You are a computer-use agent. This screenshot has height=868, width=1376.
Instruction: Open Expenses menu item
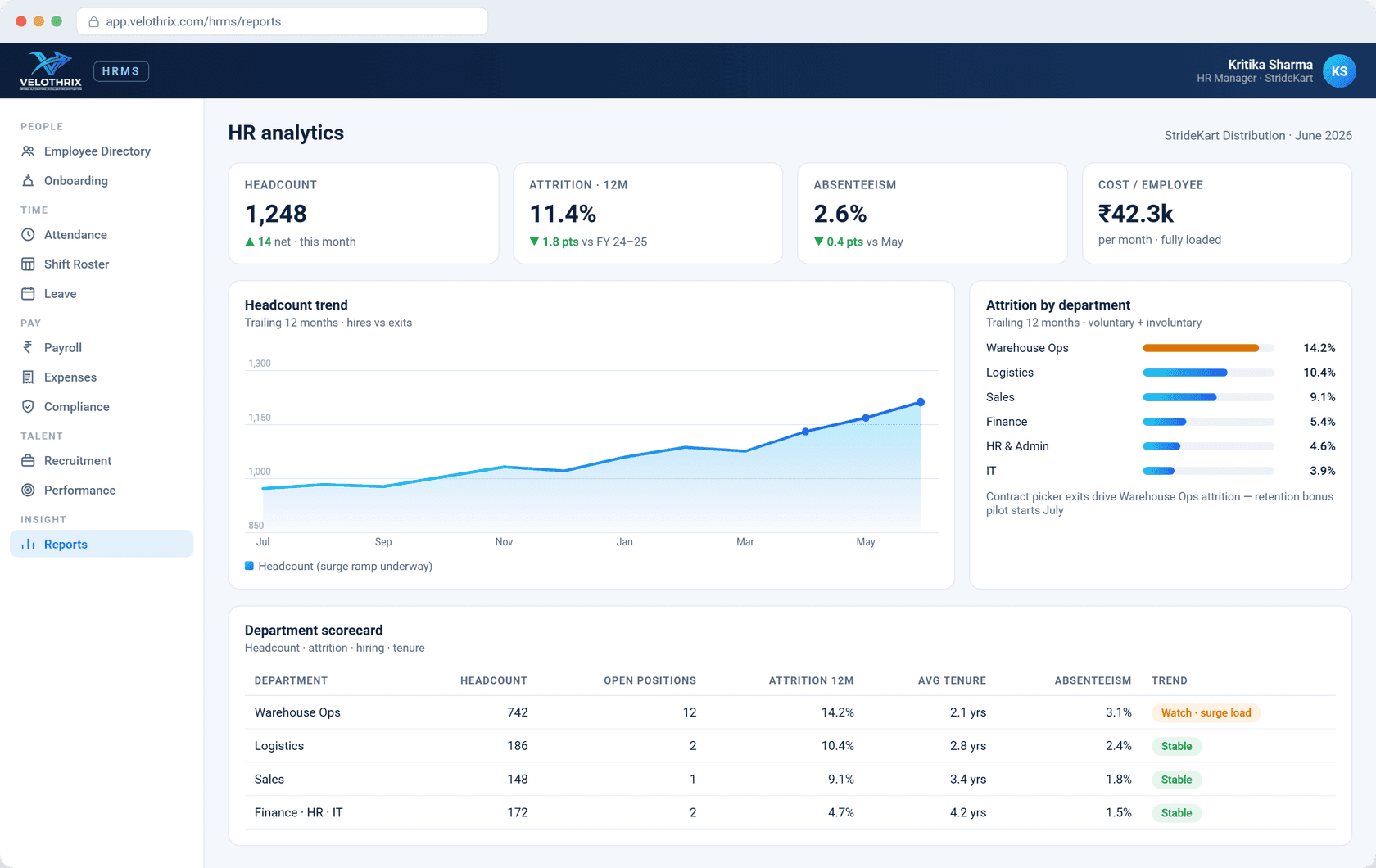pos(102,377)
